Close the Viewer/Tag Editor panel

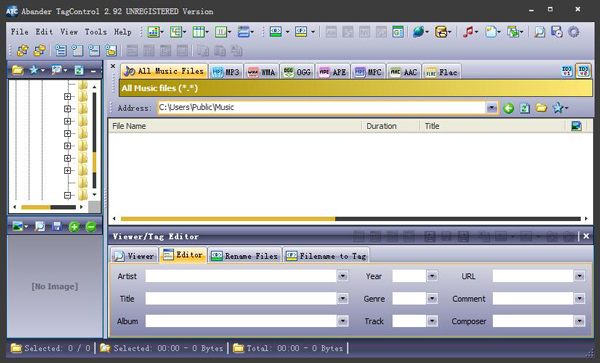point(586,236)
